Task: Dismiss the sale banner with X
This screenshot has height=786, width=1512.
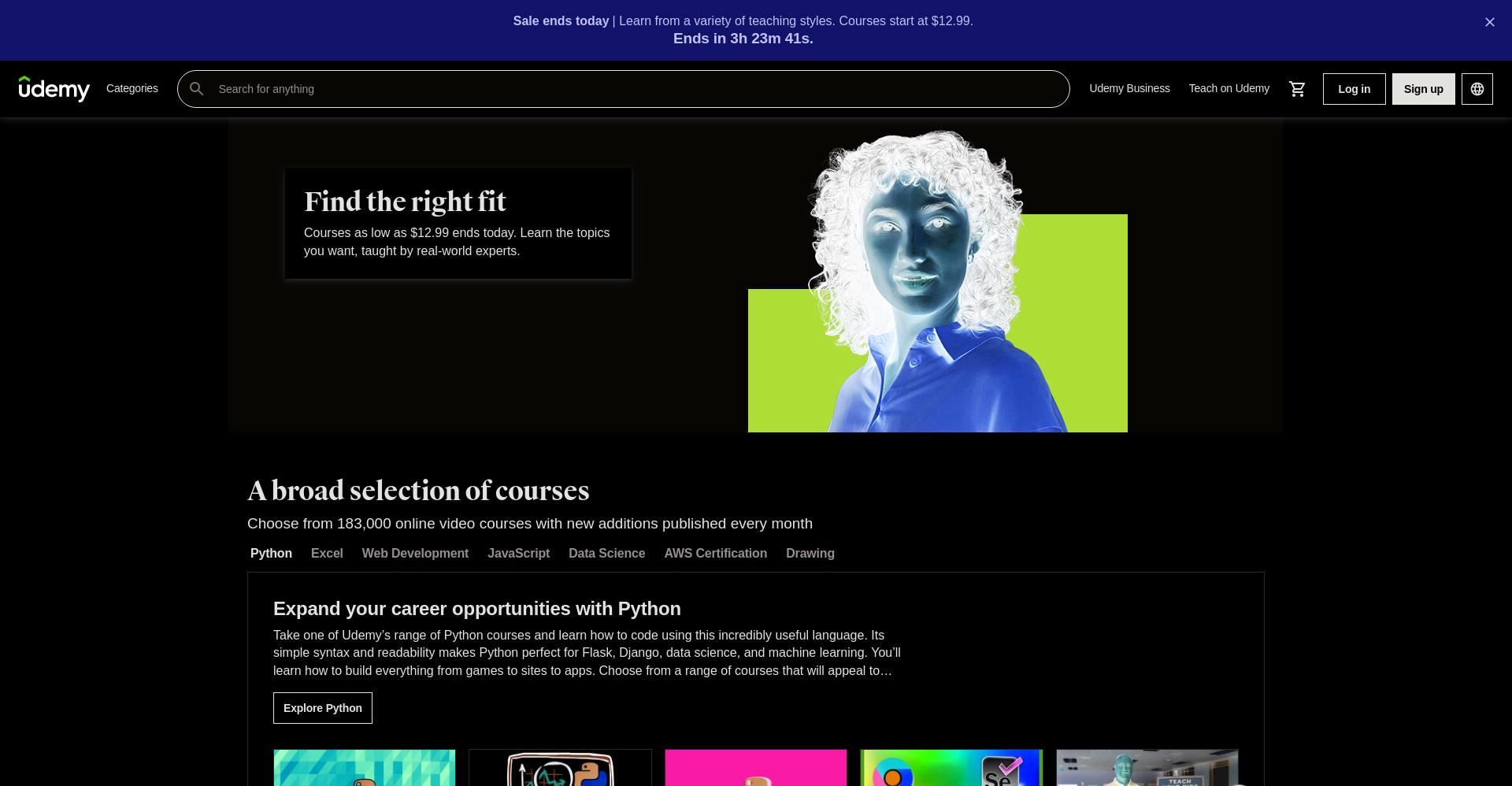Action: click(x=1489, y=22)
